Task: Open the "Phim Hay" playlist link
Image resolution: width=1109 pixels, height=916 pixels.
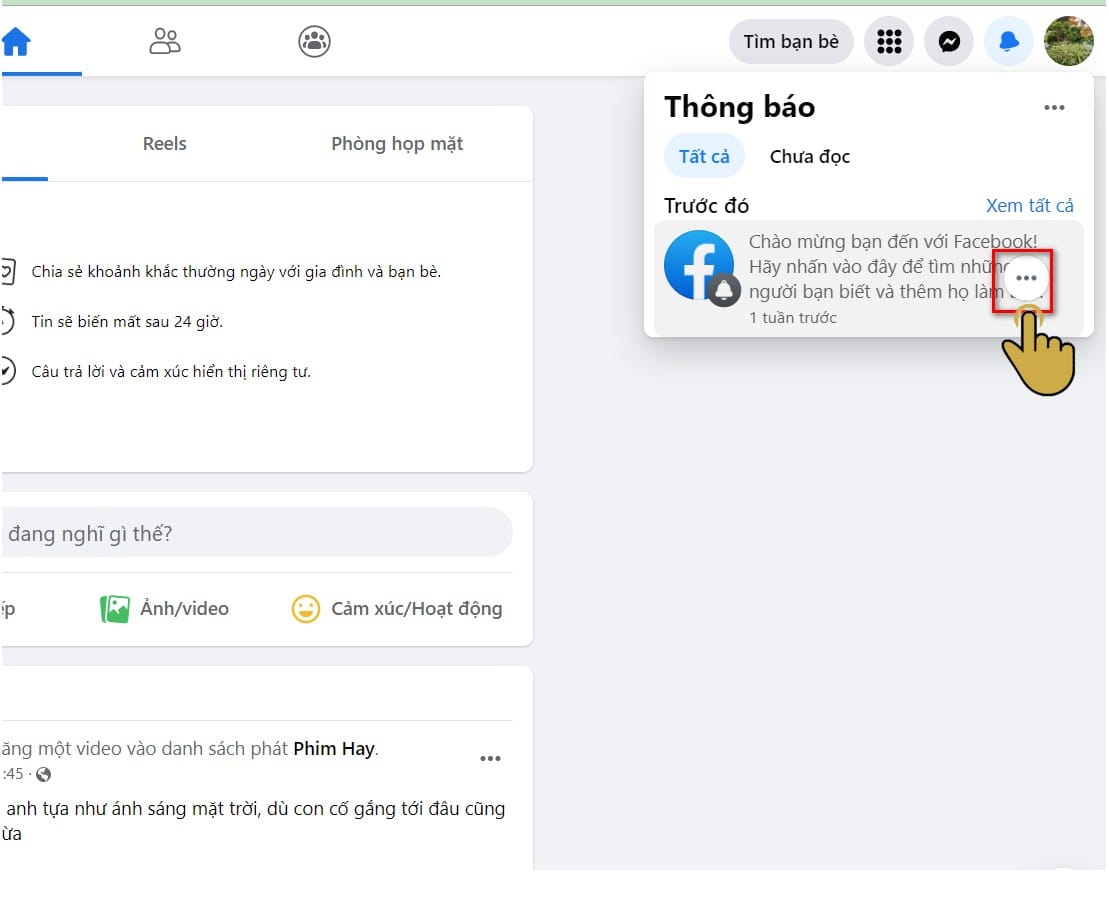Action: point(334,748)
